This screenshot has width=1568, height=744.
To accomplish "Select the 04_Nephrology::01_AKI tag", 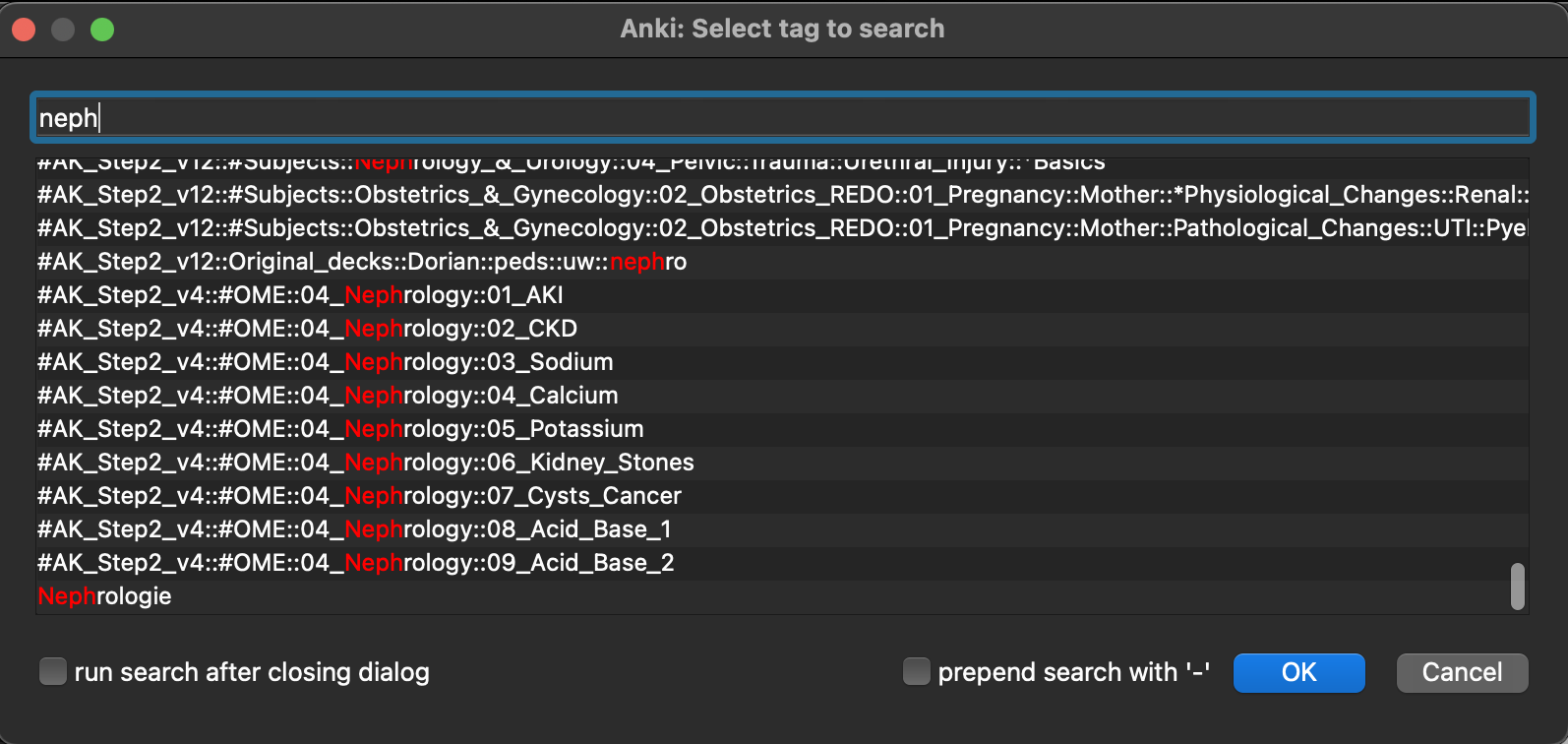I will click(x=300, y=295).
